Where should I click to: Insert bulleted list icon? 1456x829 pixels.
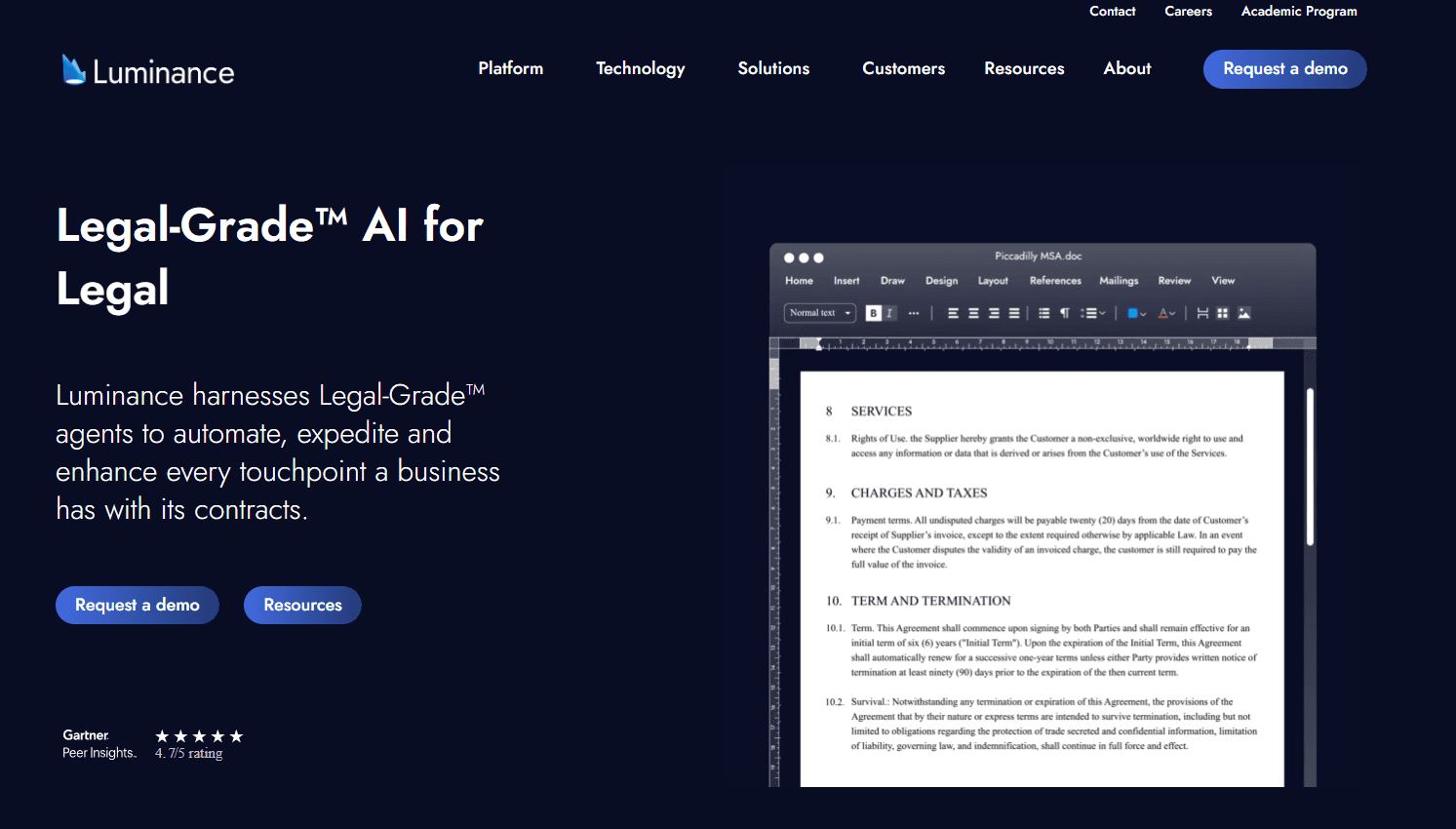(x=1043, y=313)
